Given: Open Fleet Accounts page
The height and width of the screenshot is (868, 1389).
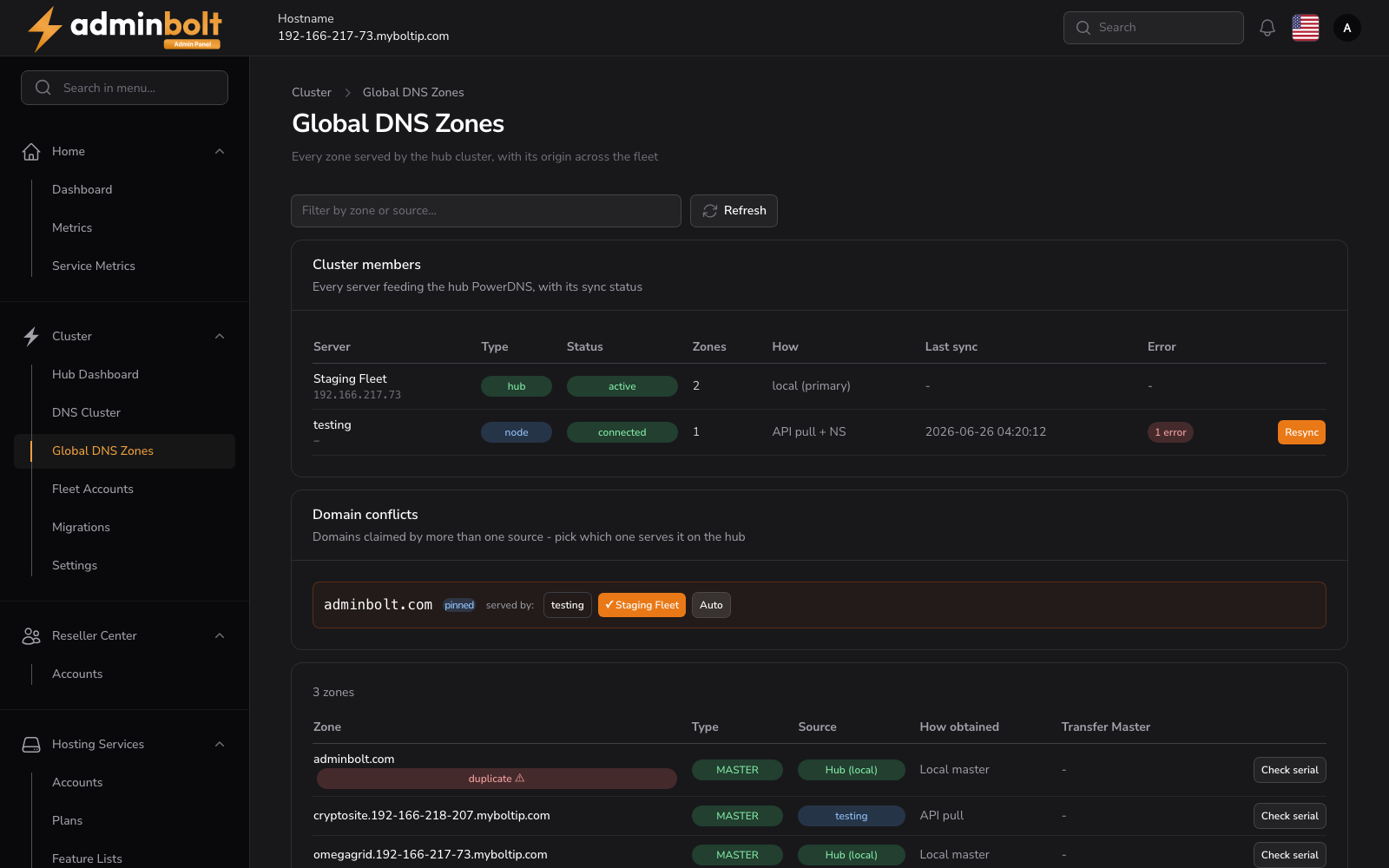Looking at the screenshot, I should tap(93, 489).
